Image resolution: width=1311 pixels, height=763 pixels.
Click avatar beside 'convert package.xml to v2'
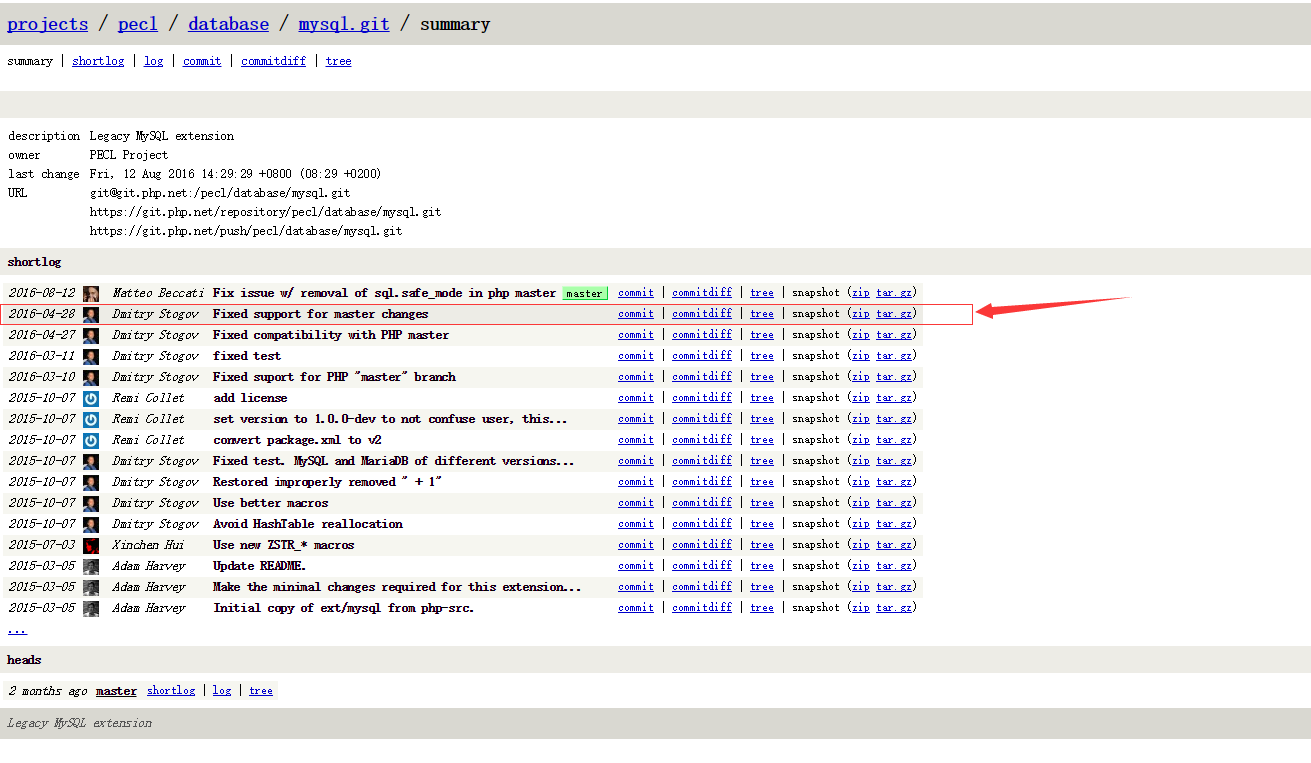tap(91, 440)
